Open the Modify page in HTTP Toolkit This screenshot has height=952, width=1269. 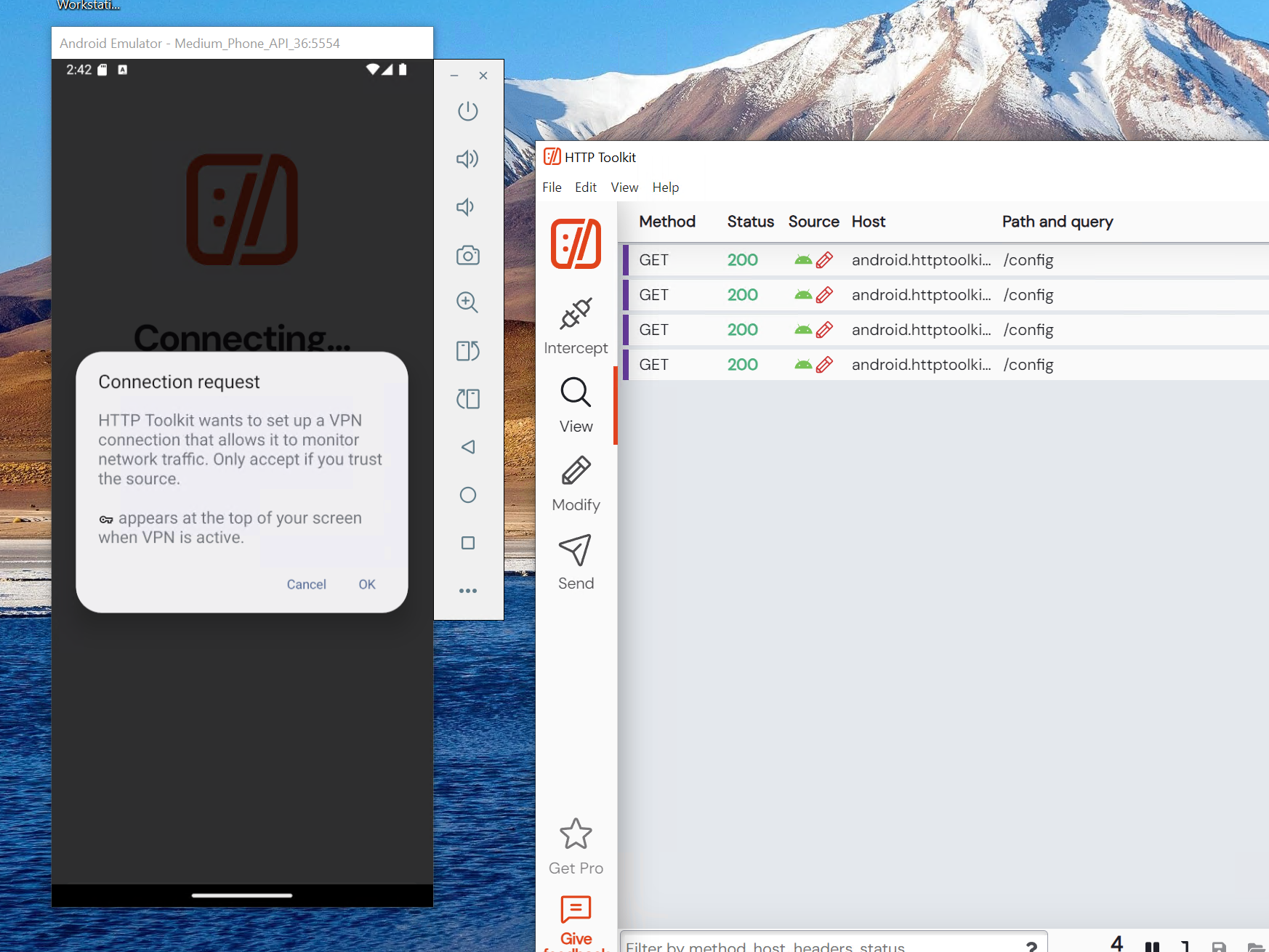576,484
